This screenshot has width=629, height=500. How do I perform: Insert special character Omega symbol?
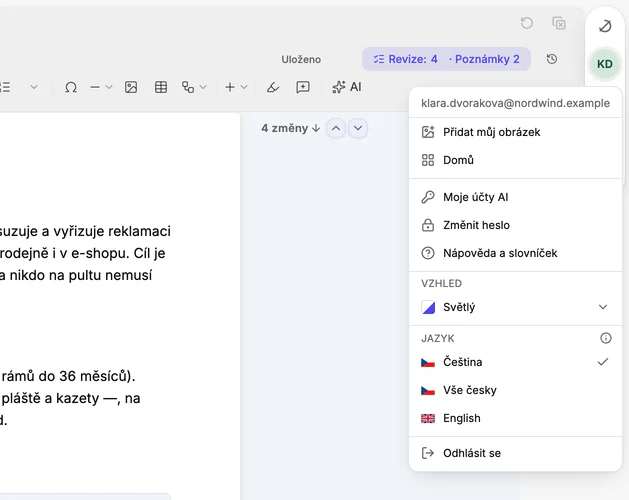click(71, 87)
